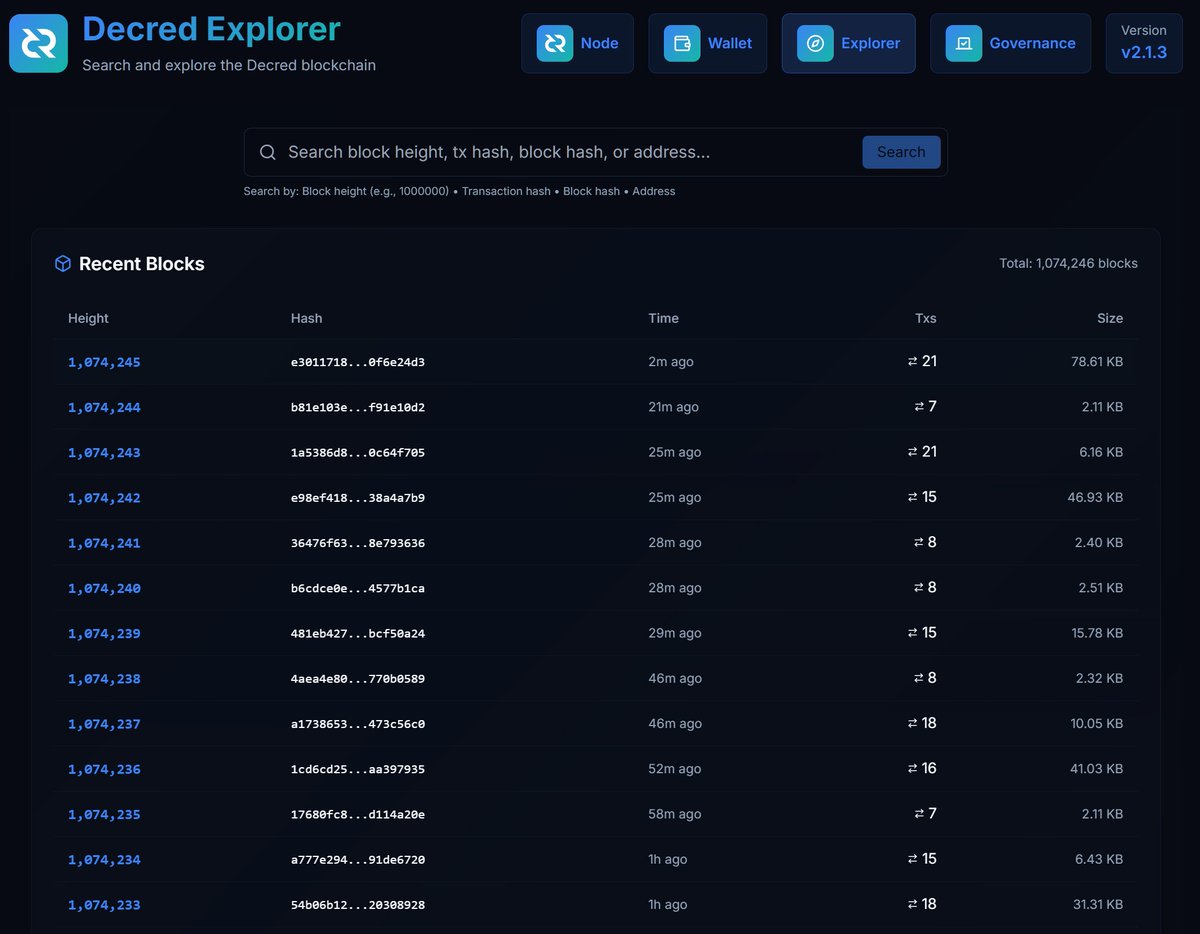
Task: Click the Size column header
Action: pos(1110,318)
